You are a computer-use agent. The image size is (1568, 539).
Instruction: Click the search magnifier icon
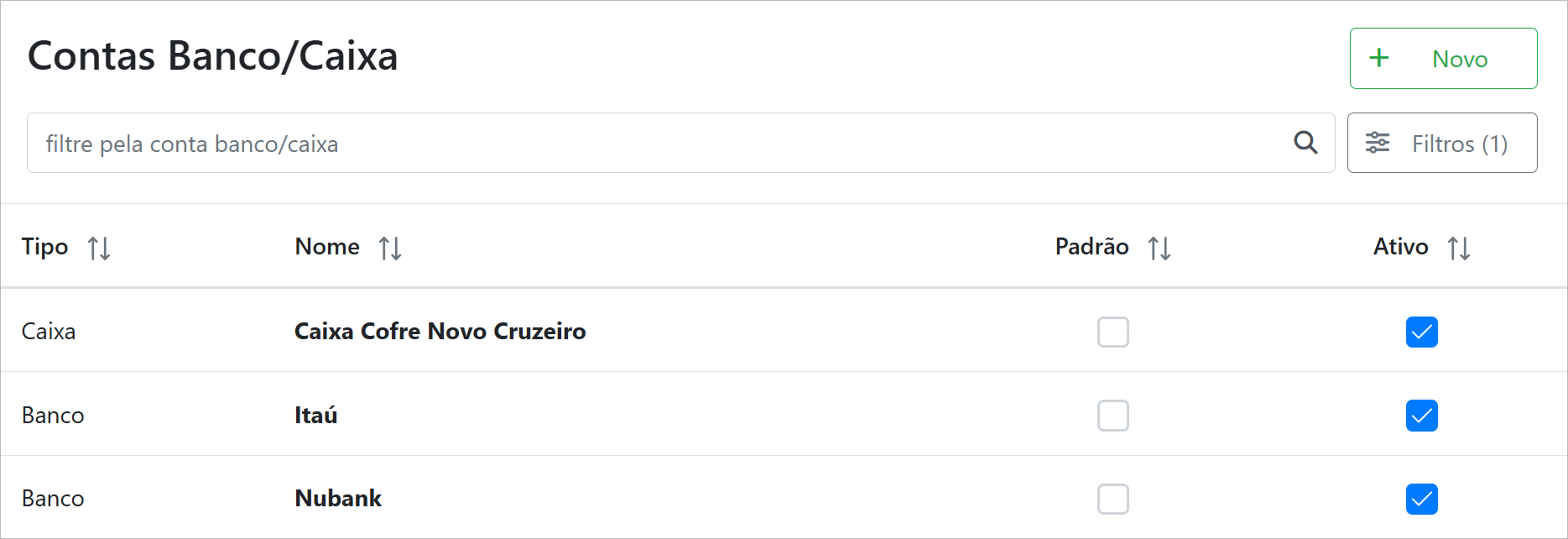pyautogui.click(x=1305, y=143)
